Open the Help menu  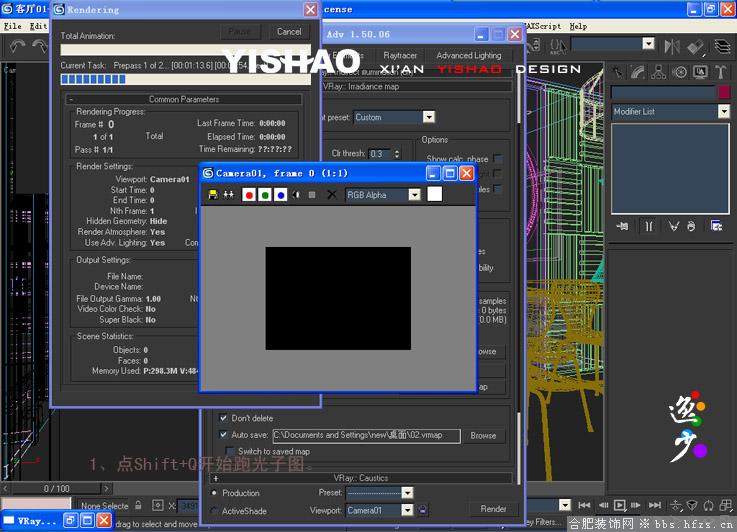tap(578, 26)
